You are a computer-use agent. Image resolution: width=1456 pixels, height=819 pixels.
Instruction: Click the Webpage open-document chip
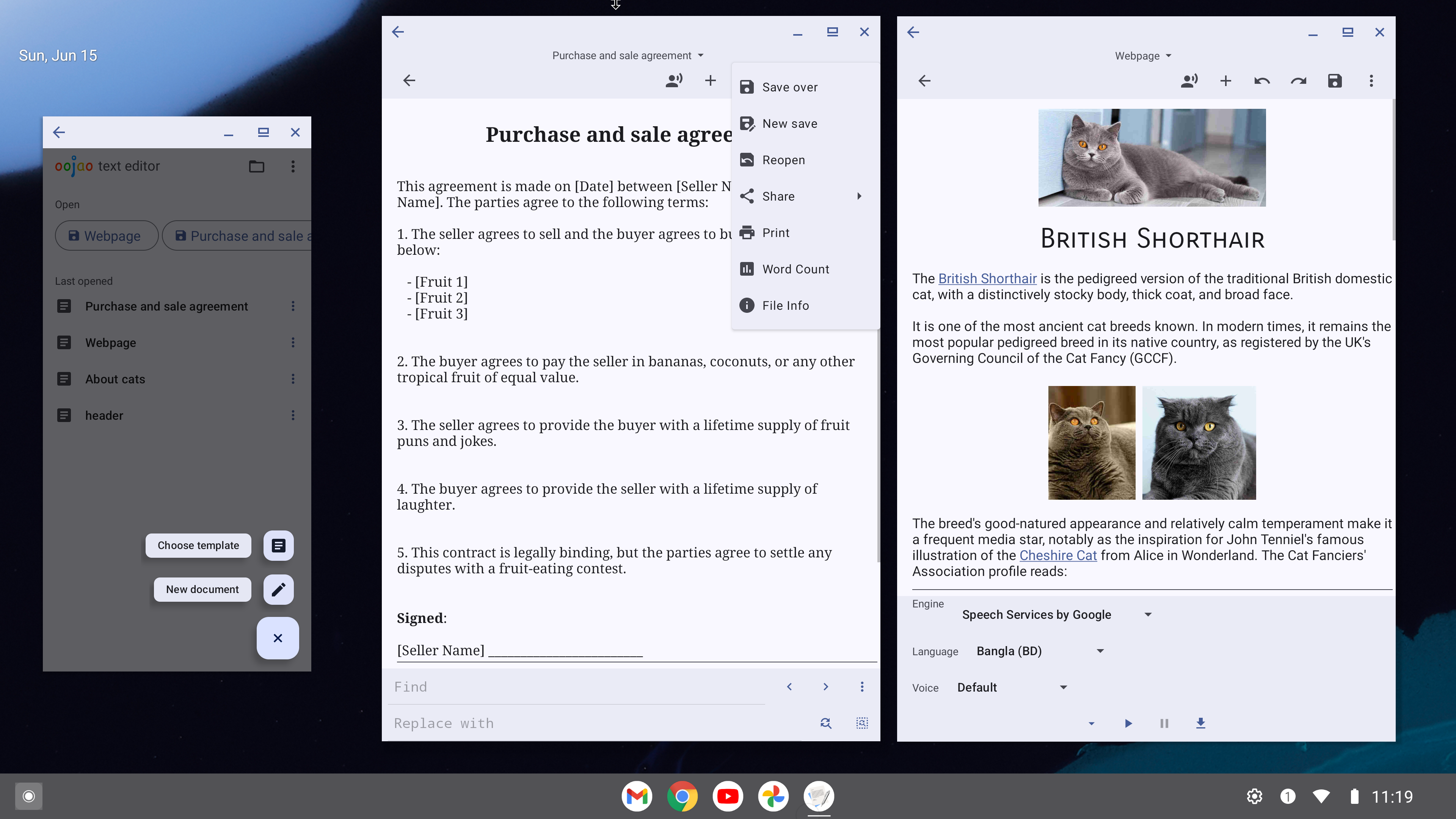pos(106,236)
